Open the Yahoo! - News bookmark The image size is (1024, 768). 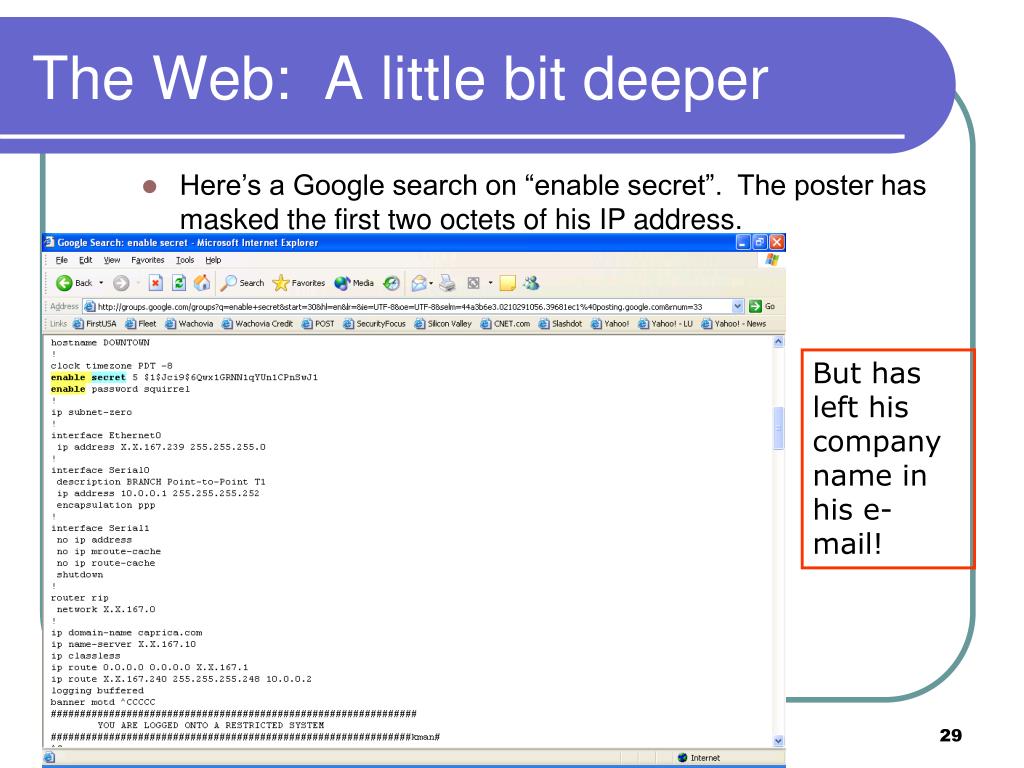click(733, 324)
